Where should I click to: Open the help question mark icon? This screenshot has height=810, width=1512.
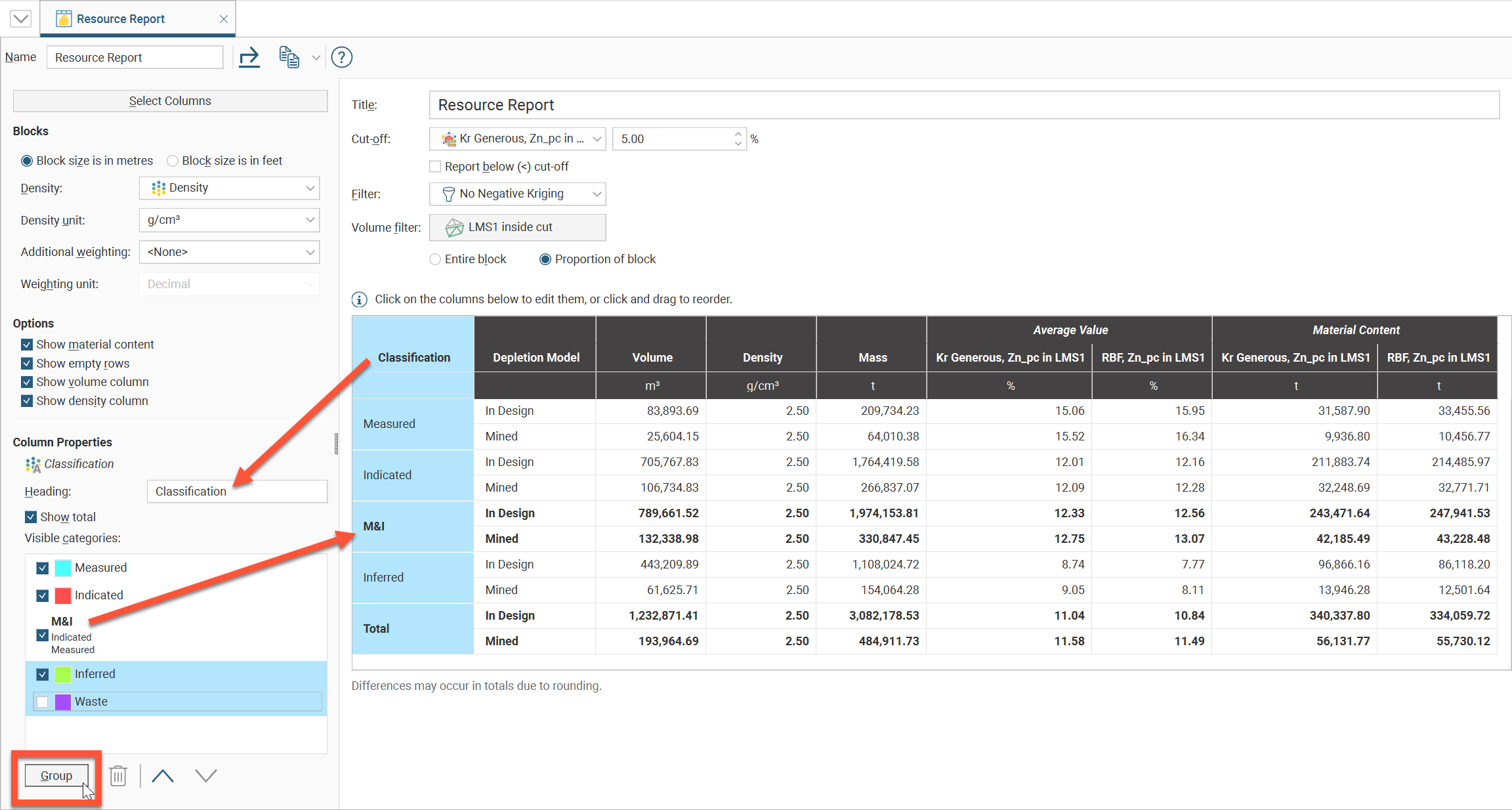pos(342,58)
